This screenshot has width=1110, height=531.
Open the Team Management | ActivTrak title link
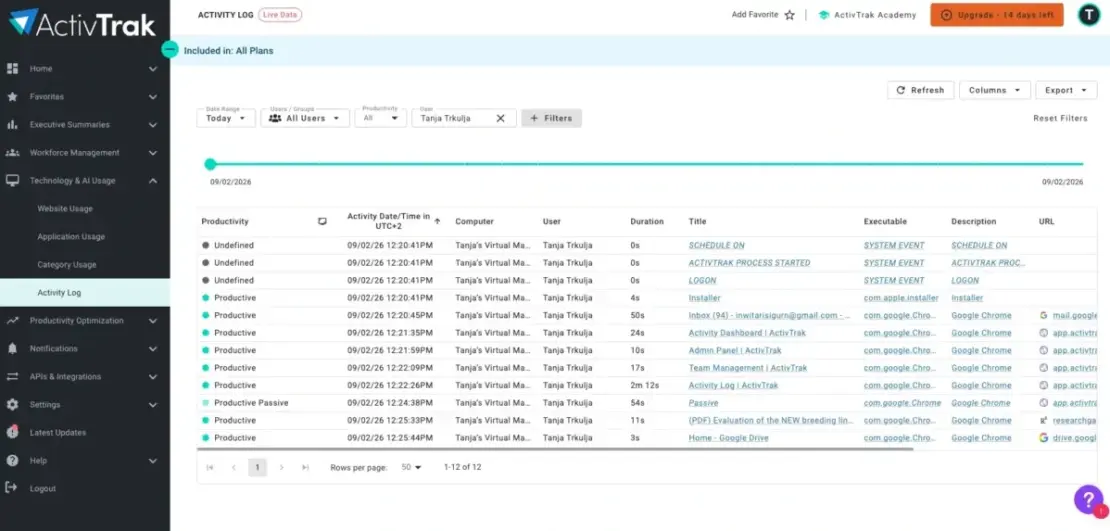coord(748,367)
